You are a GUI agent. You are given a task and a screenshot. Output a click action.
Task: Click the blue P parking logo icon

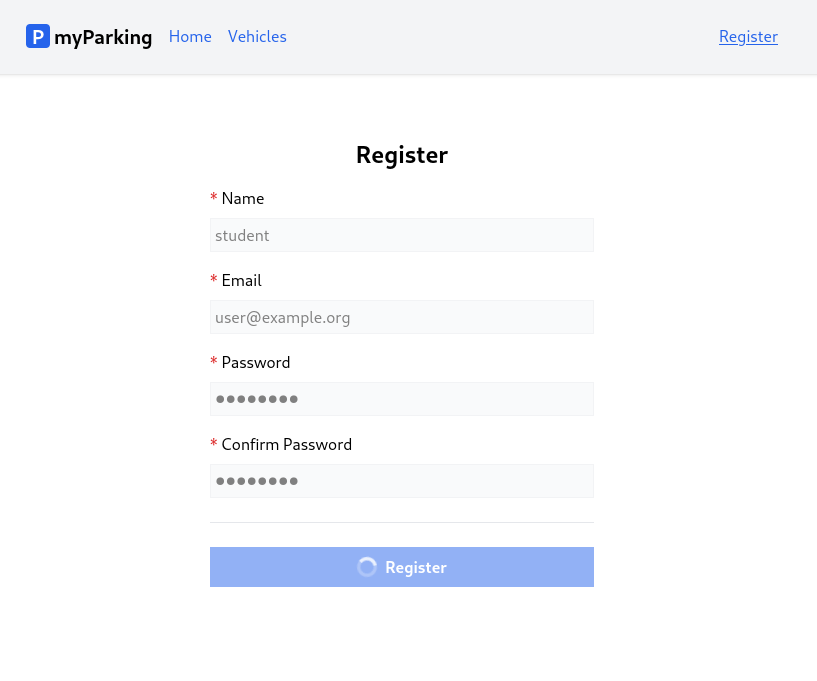38,36
